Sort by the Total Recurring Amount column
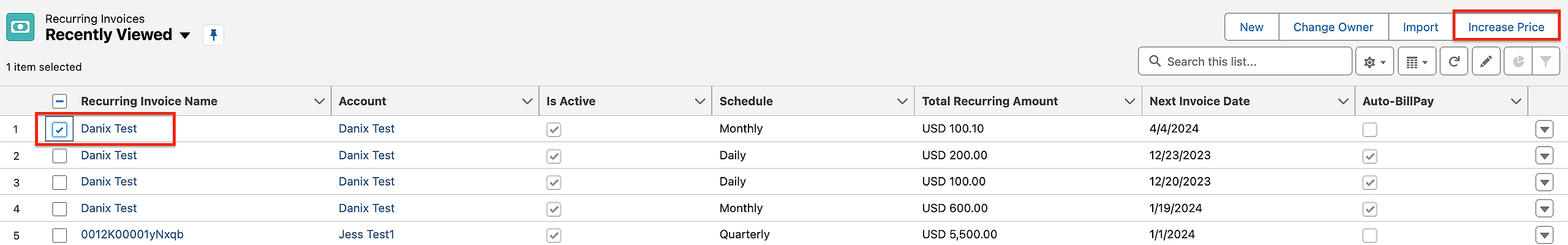The image size is (1568, 245). click(990, 101)
